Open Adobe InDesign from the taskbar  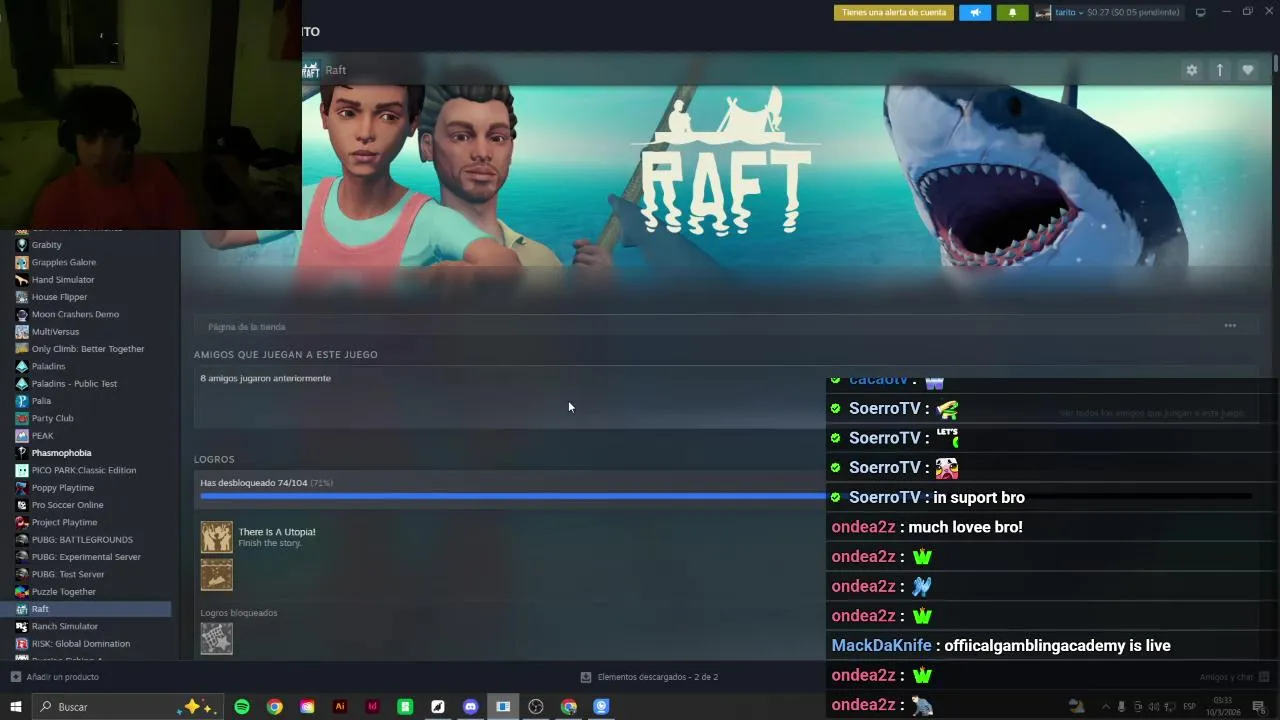pyautogui.click(x=372, y=707)
